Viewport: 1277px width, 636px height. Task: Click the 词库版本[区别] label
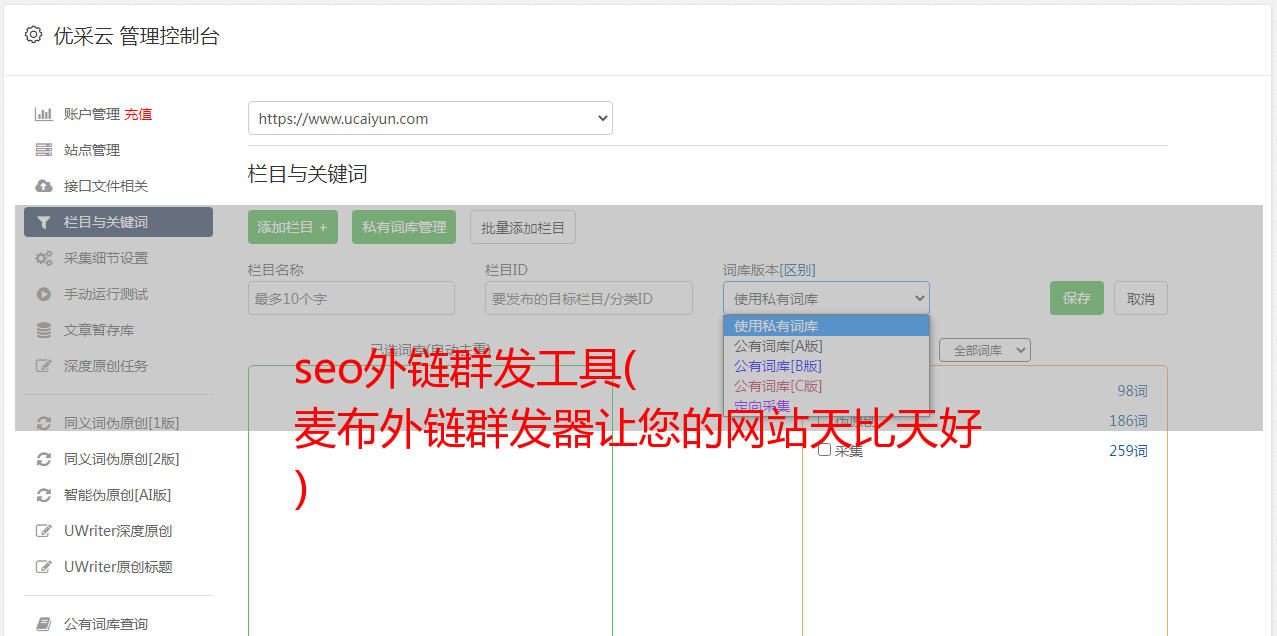pyautogui.click(x=769, y=270)
